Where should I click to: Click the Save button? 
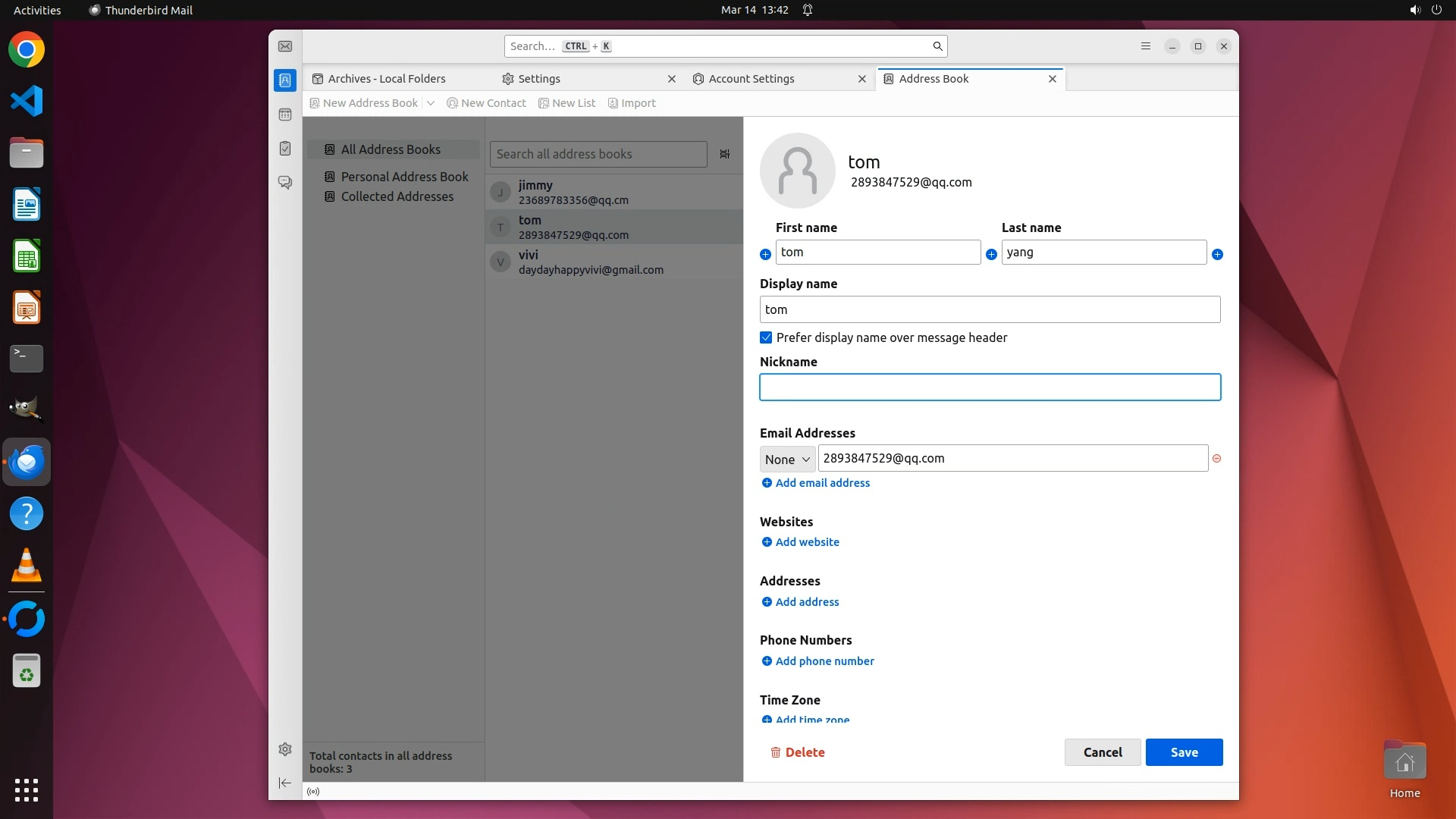tap(1184, 752)
